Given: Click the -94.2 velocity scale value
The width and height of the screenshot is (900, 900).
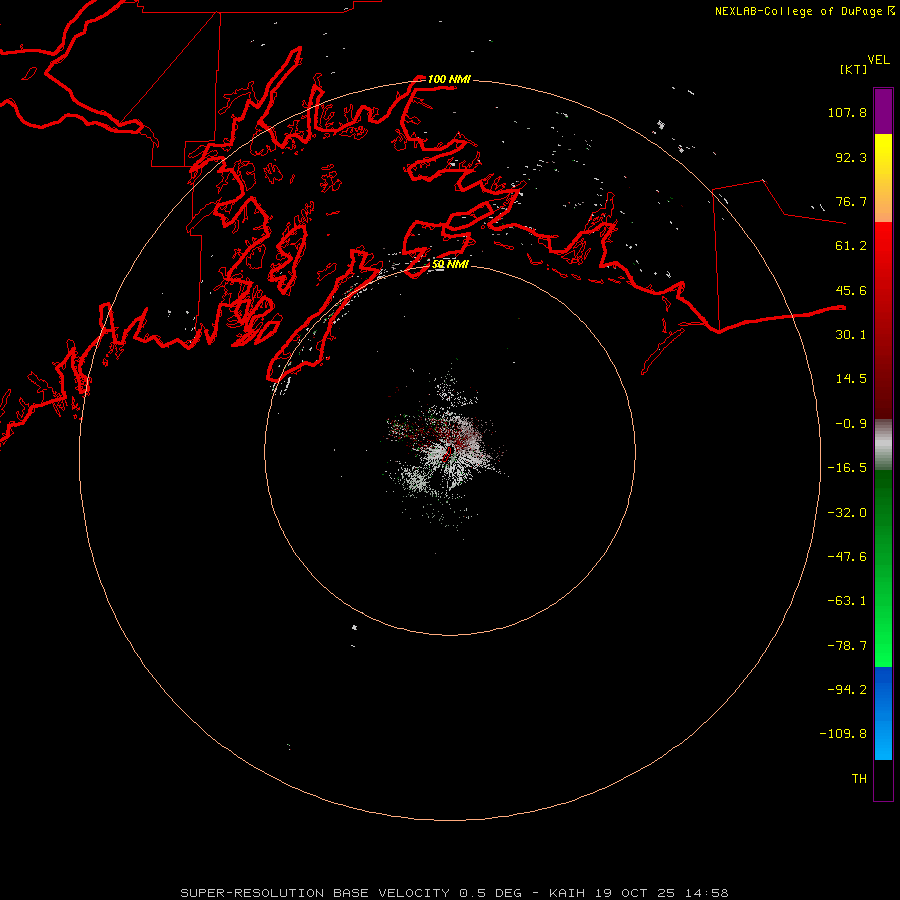Looking at the screenshot, I should click(x=847, y=690).
